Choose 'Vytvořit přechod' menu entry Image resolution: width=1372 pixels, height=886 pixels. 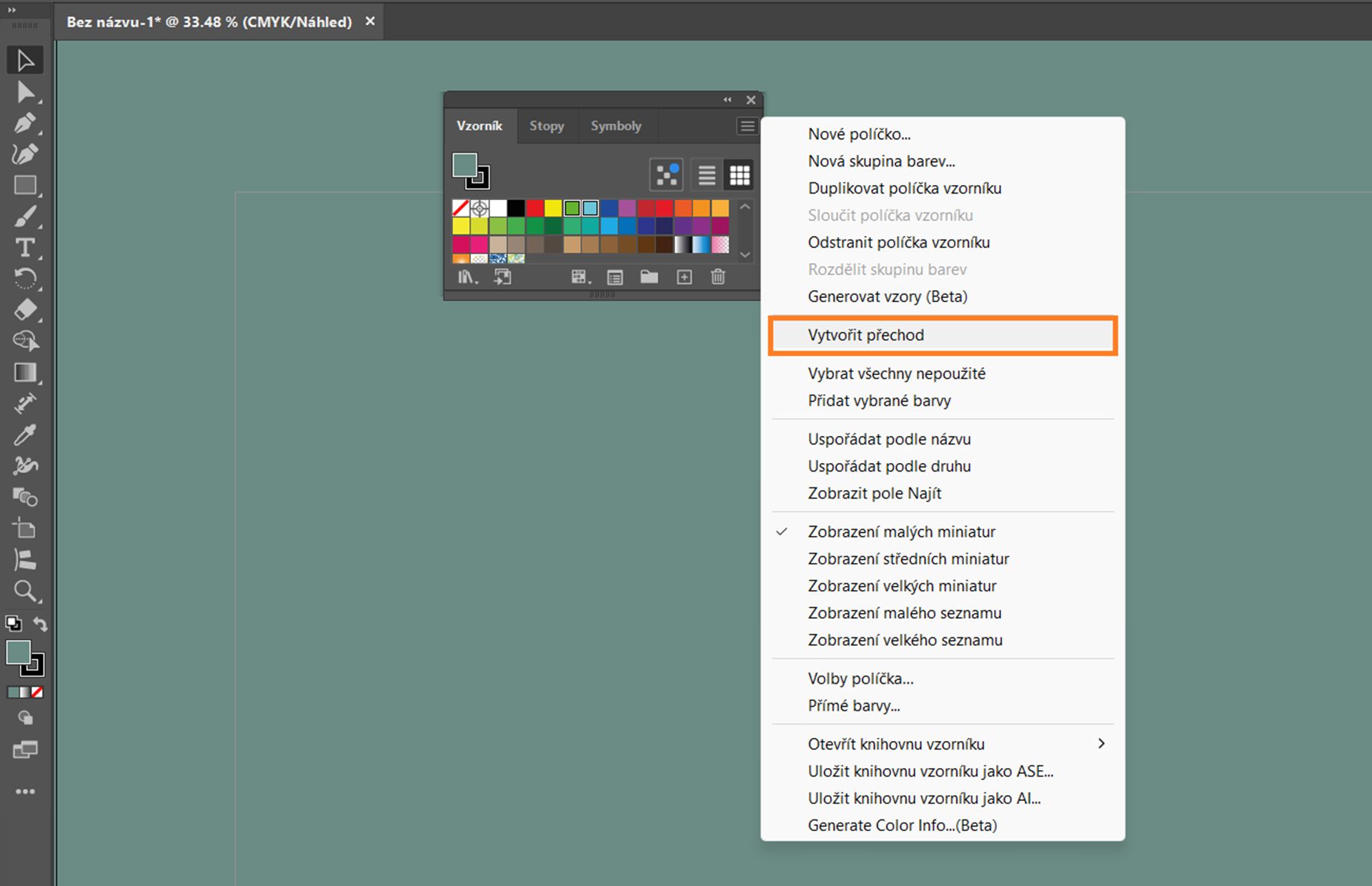coord(865,335)
